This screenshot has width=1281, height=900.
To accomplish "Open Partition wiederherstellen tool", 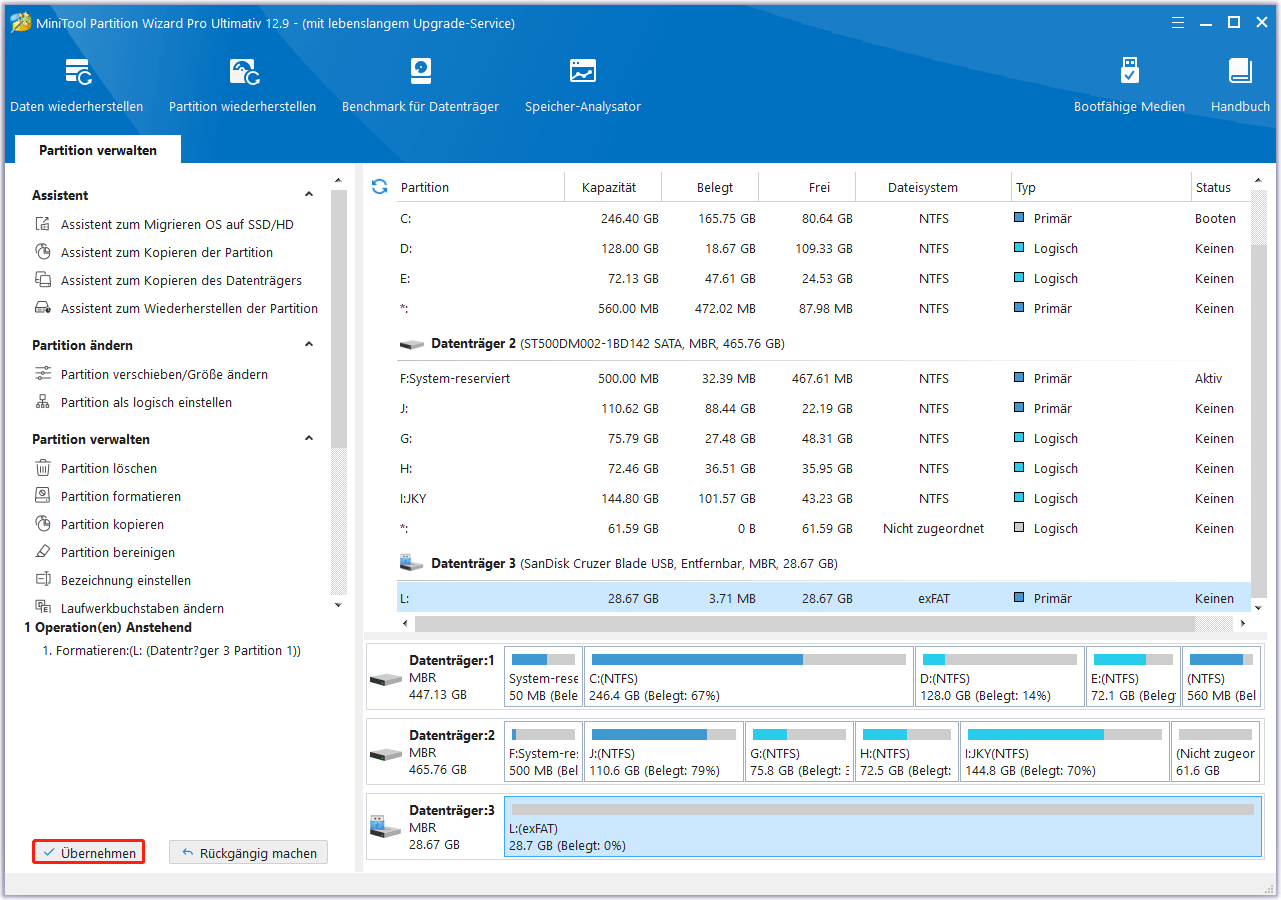I will click(x=243, y=85).
